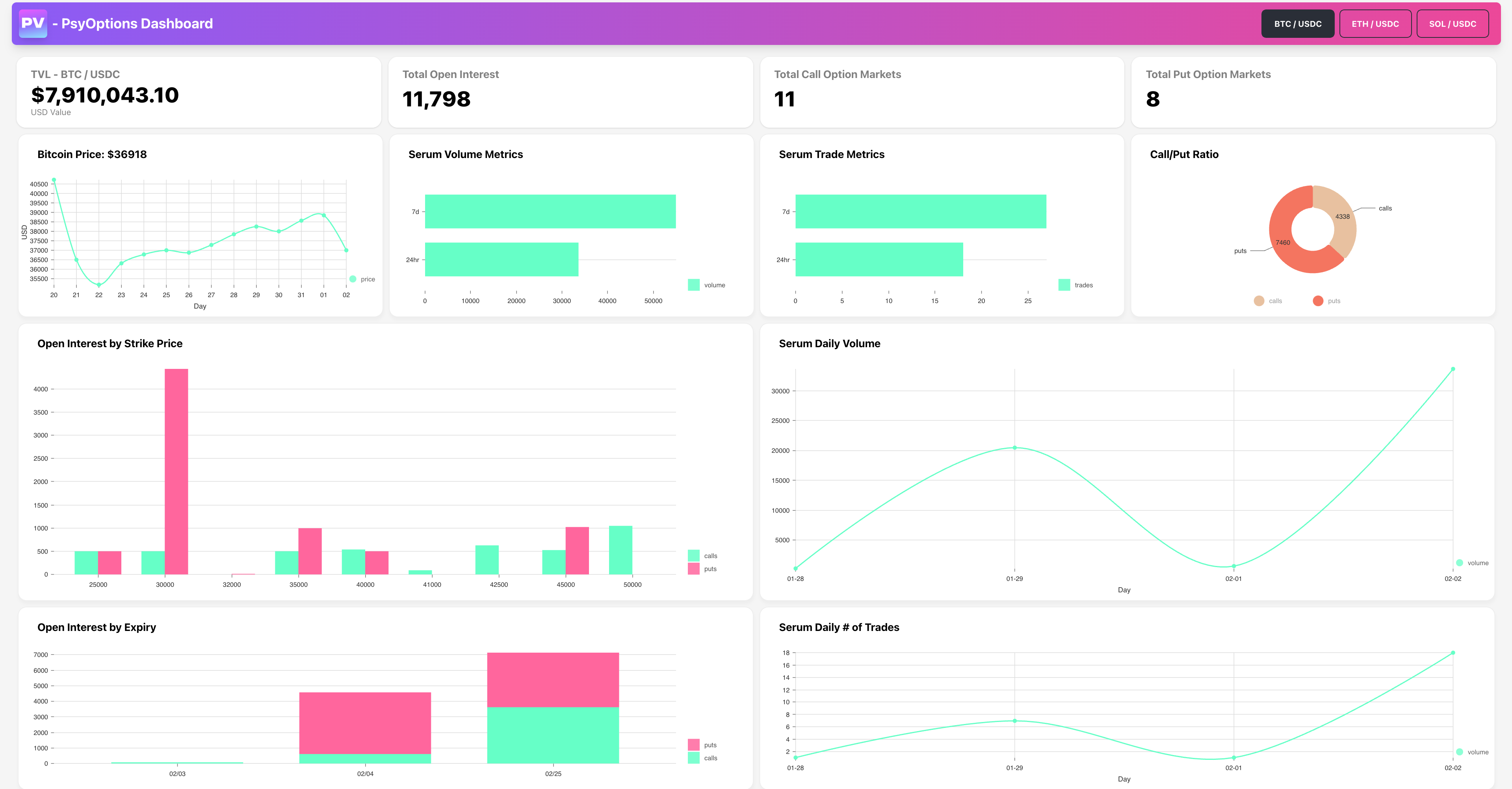Select the BTC / USDC market tab

coord(1297,24)
